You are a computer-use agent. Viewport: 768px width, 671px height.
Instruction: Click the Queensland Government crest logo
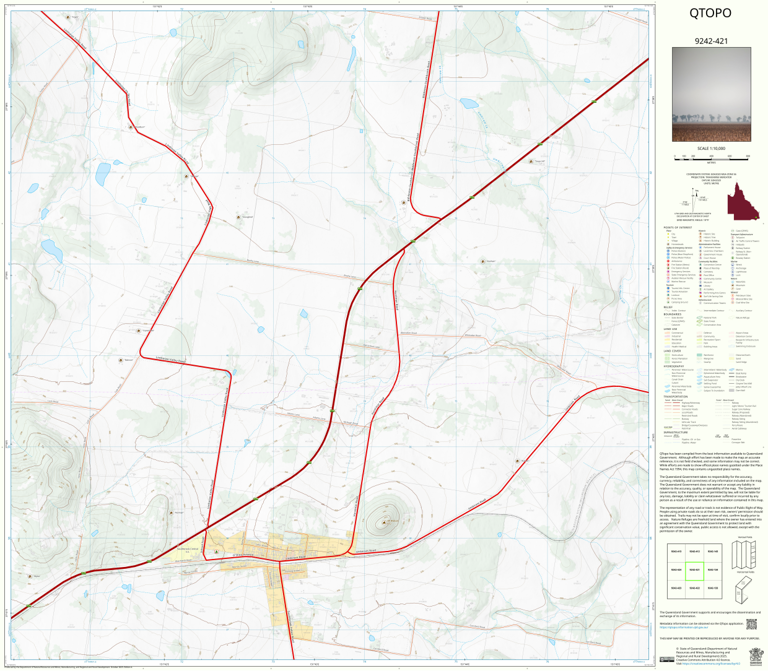click(x=756, y=655)
